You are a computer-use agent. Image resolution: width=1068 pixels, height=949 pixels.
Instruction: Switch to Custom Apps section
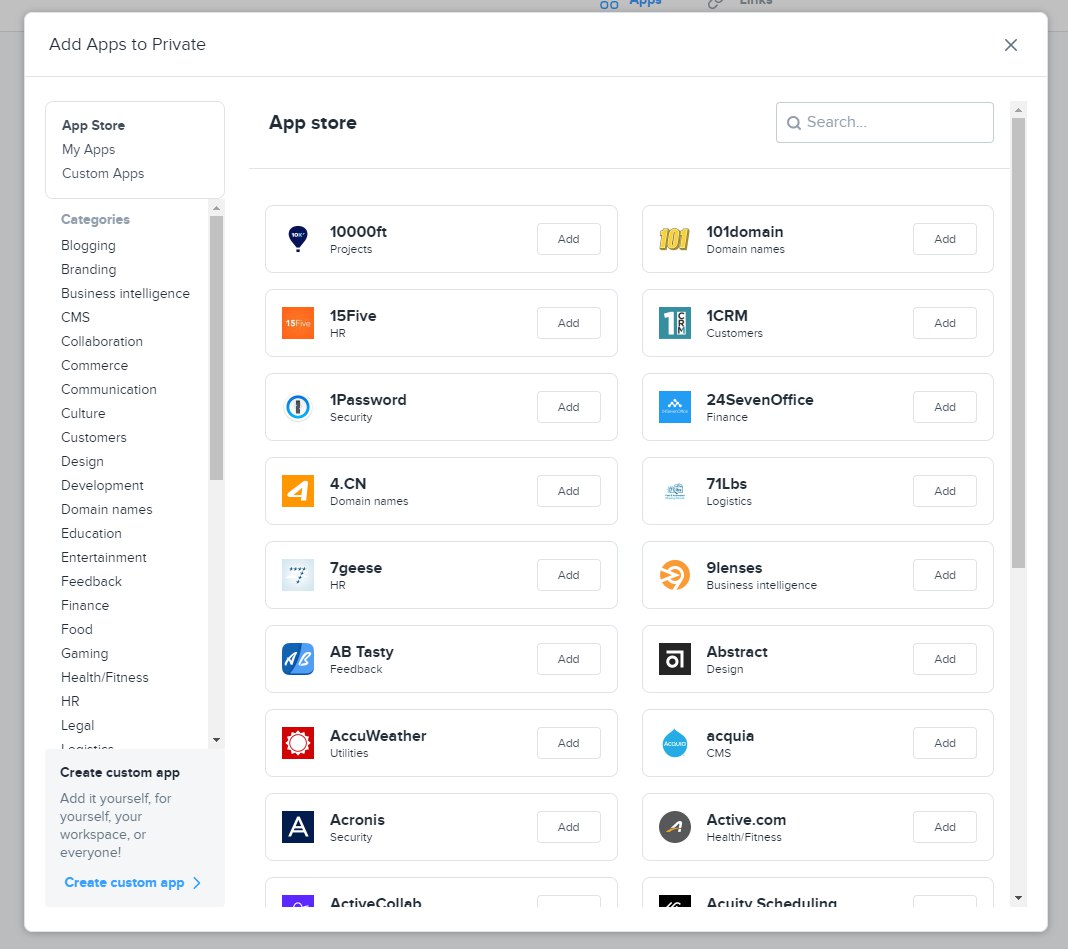[x=103, y=173]
